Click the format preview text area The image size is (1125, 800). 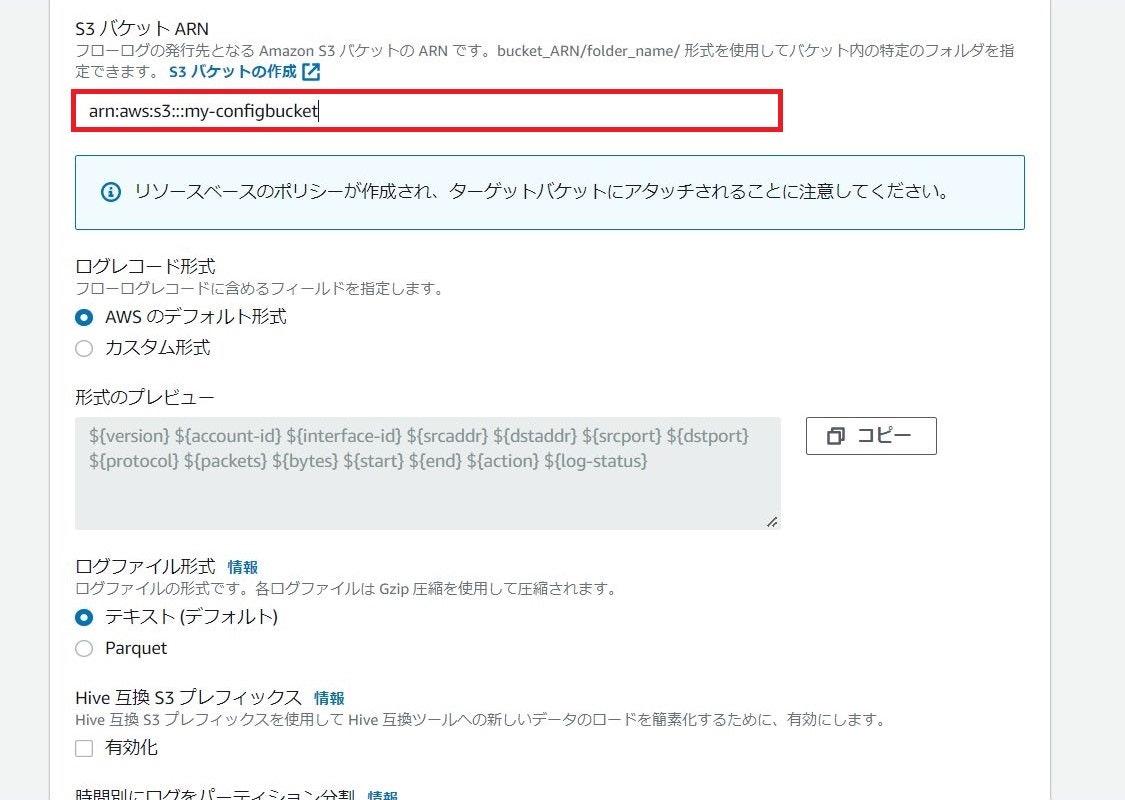point(428,474)
